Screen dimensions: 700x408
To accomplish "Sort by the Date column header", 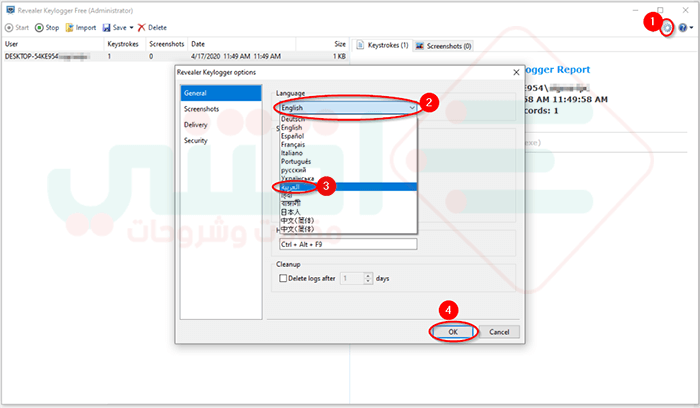I will (x=242, y=44).
